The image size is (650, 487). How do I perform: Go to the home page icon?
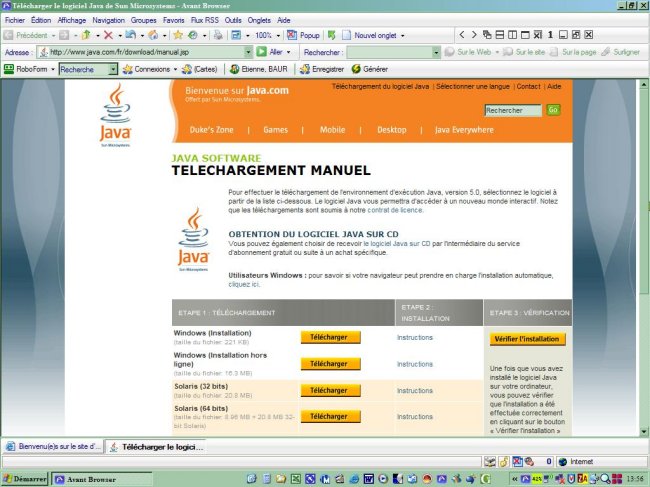153,35
